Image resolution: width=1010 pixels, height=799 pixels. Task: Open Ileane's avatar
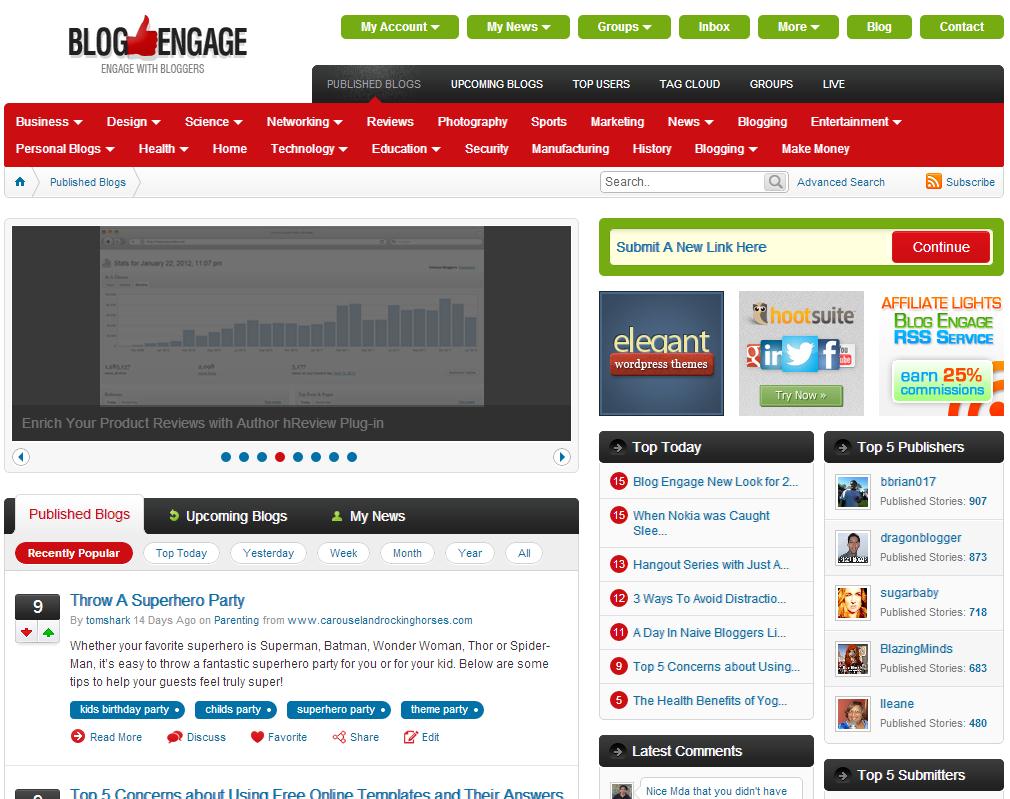[853, 714]
